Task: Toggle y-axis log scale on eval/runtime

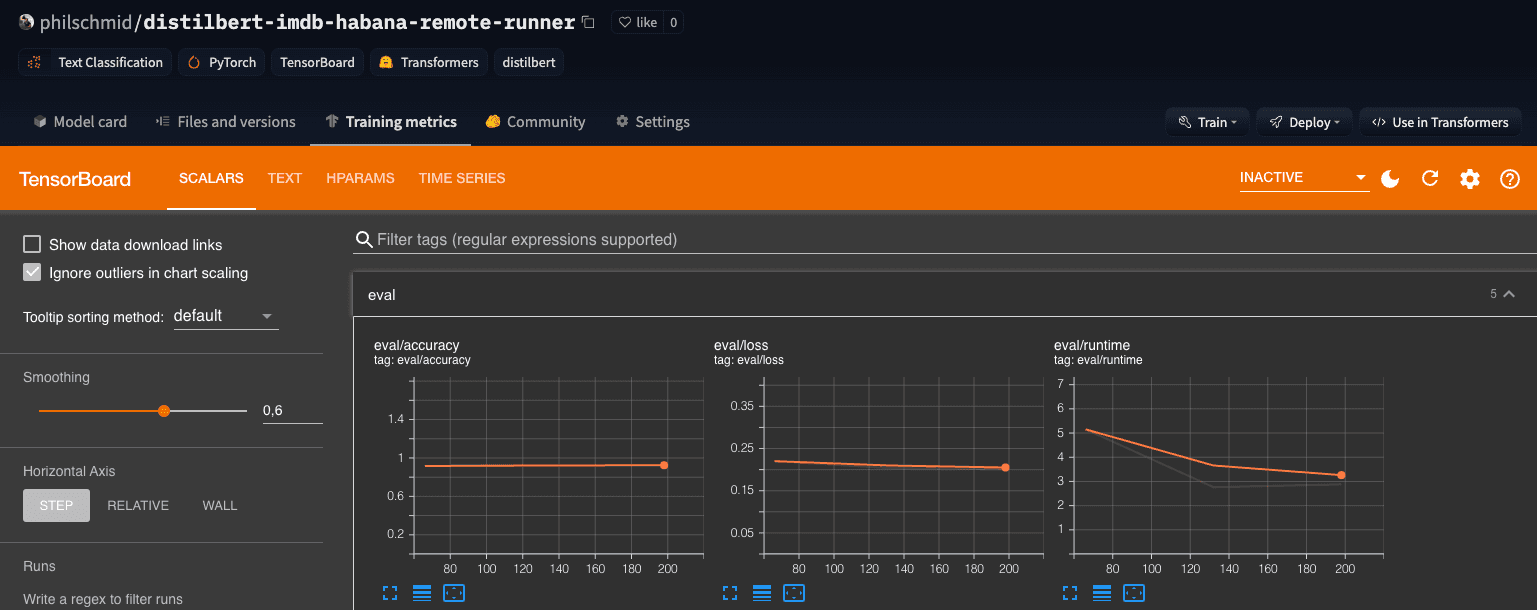Action: click(x=1102, y=593)
